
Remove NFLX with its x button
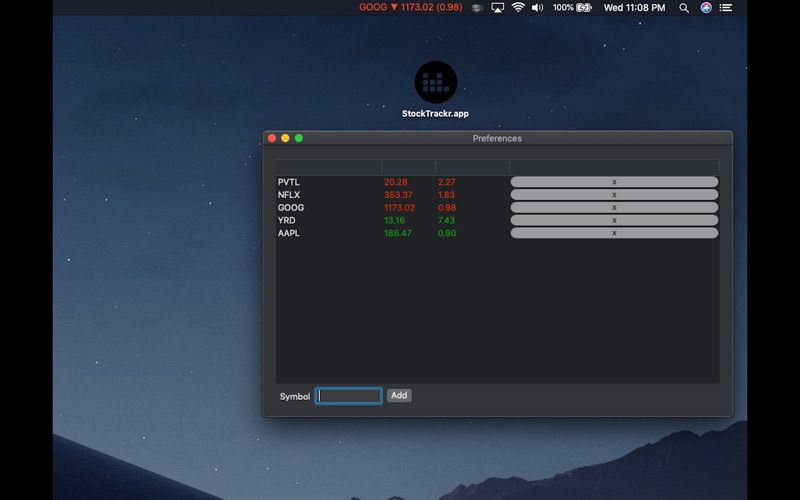coord(614,195)
